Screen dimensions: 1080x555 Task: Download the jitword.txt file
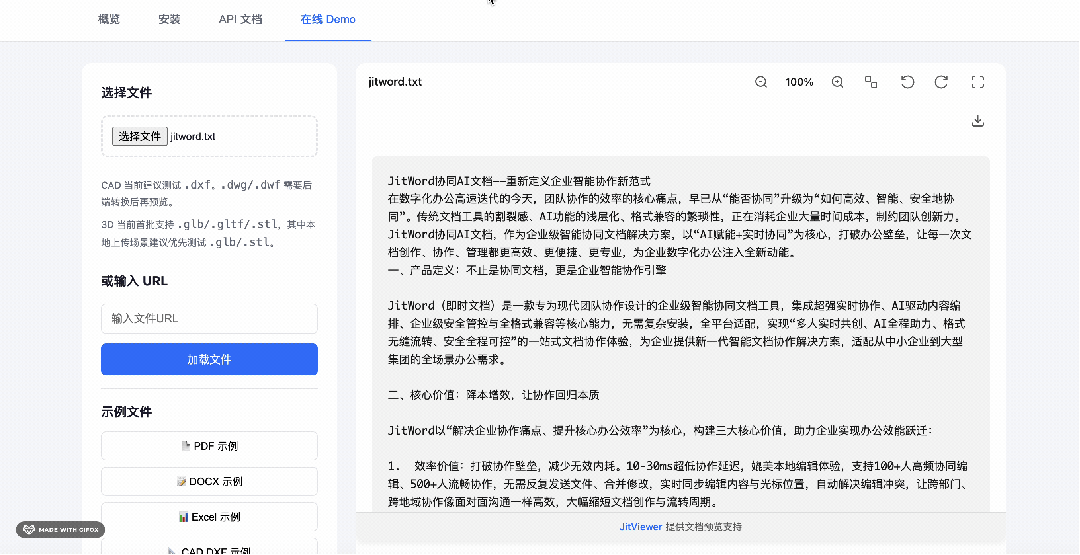977,121
